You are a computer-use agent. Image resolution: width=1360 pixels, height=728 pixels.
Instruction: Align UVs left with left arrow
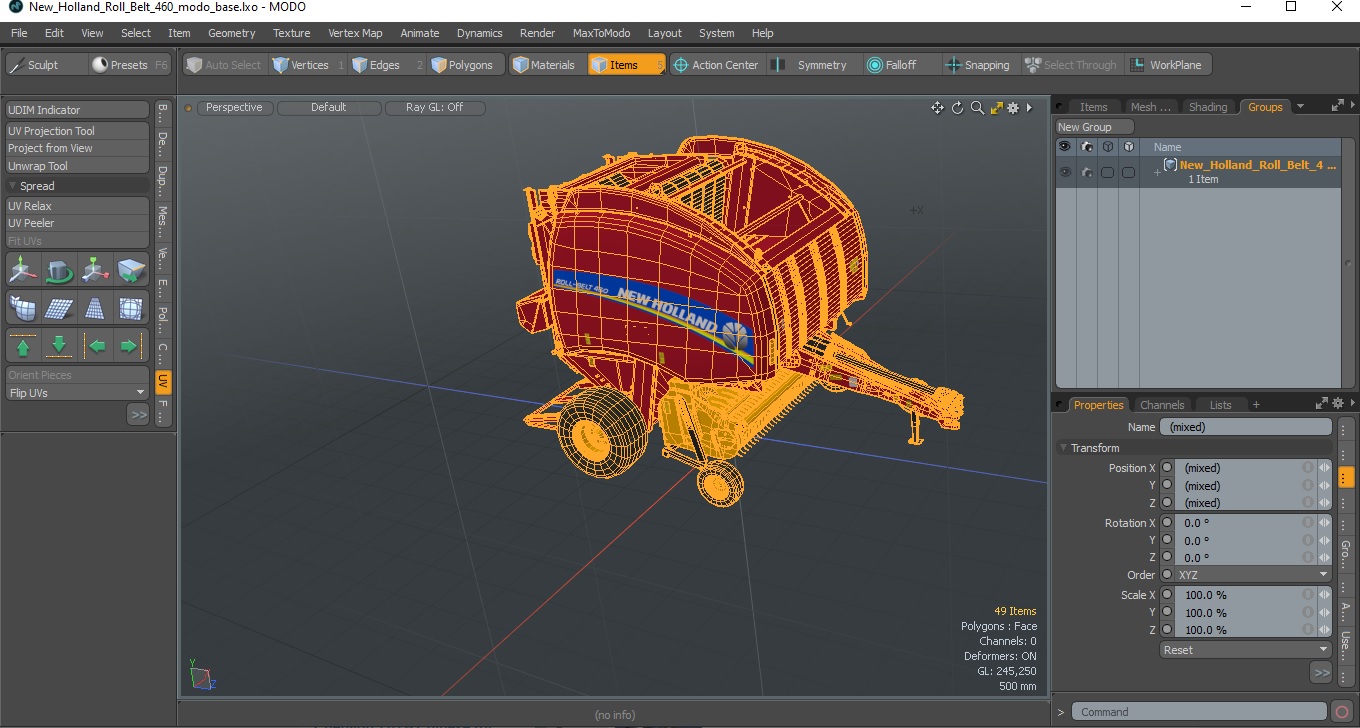(x=95, y=346)
